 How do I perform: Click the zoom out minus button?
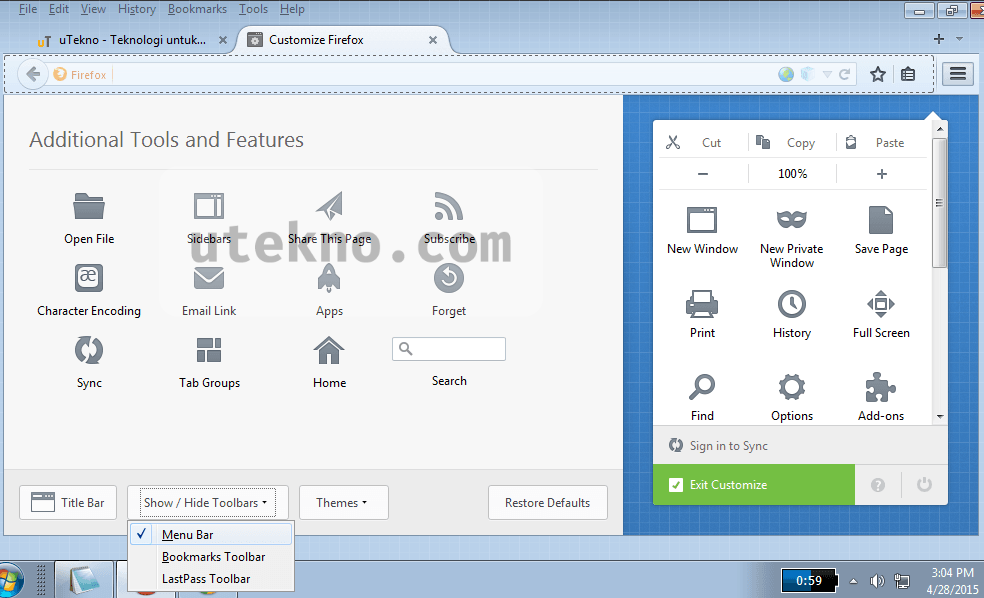[703, 174]
